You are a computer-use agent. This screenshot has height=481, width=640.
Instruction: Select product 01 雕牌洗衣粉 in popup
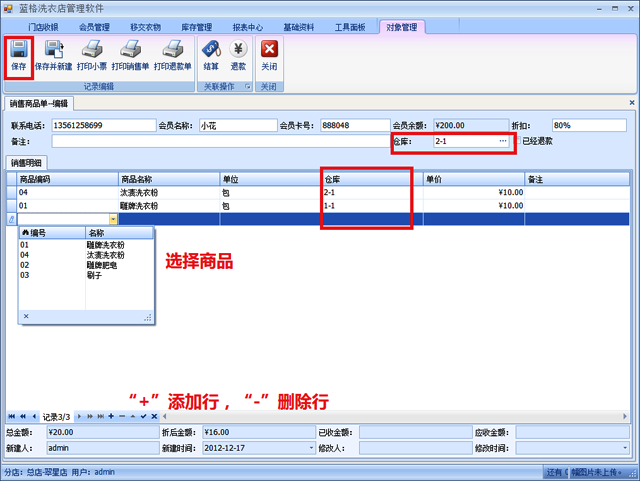86,245
